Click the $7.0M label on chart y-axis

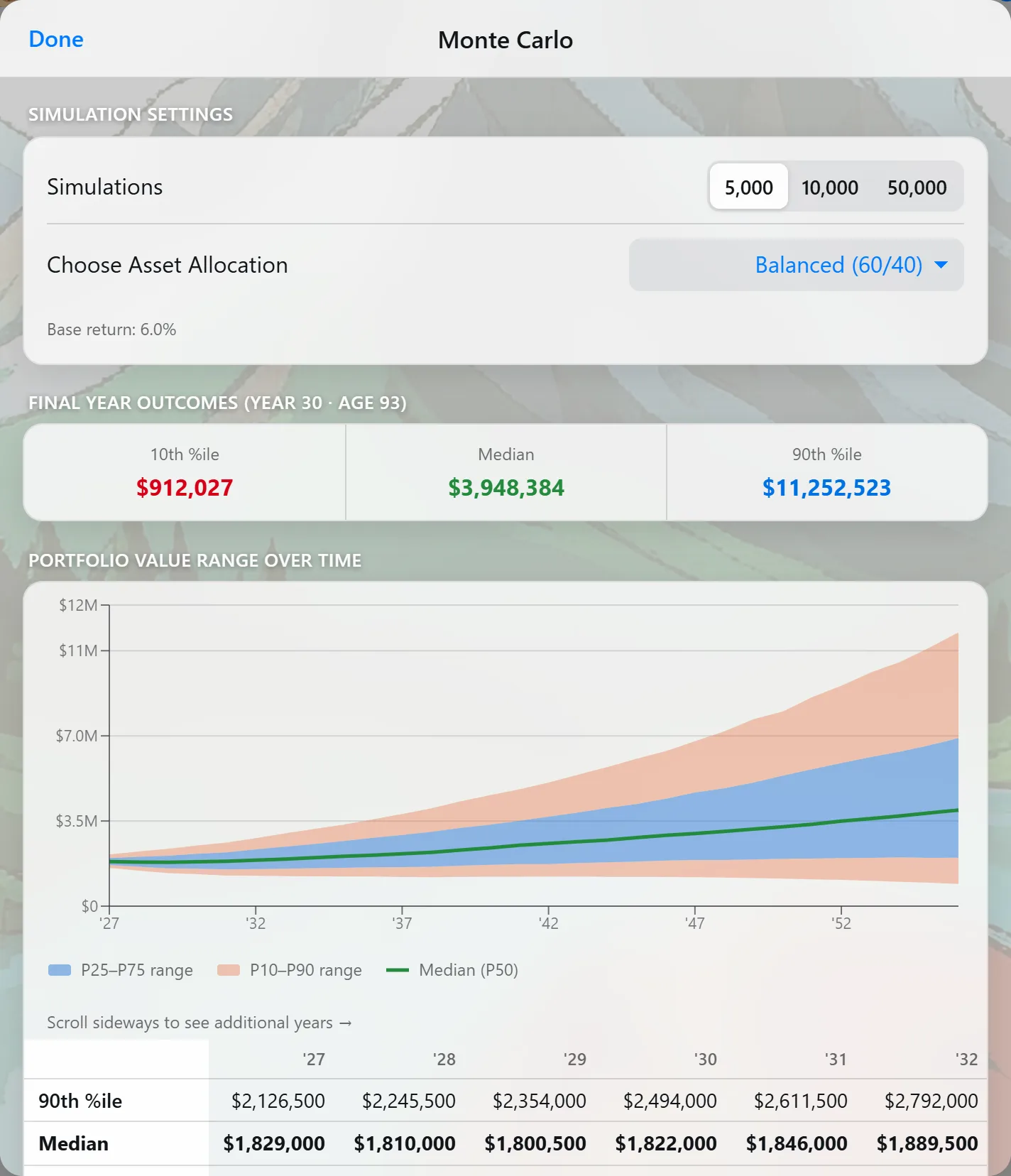click(x=77, y=736)
